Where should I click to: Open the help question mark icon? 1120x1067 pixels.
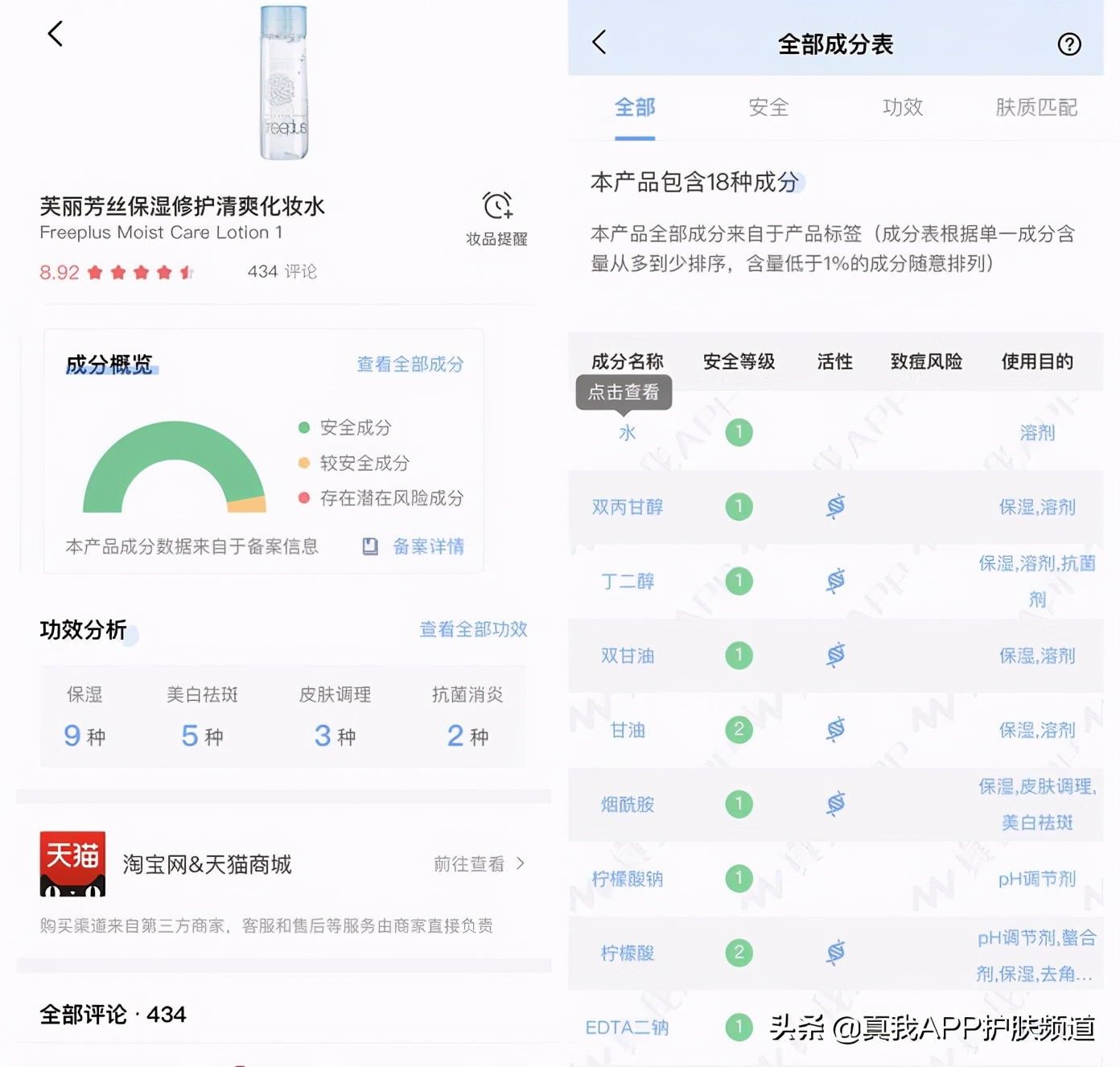tap(1069, 44)
